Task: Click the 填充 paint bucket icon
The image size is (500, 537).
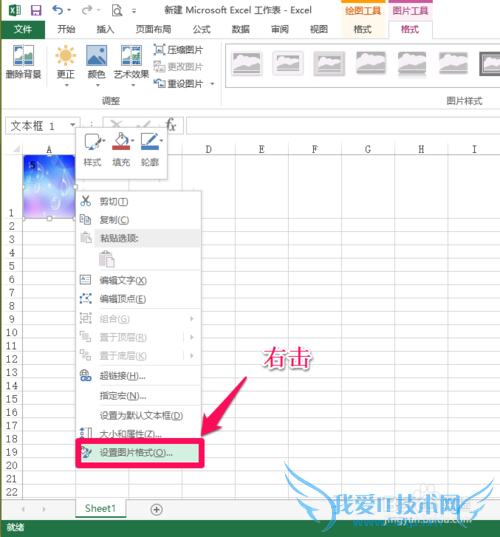Action: coord(121,142)
